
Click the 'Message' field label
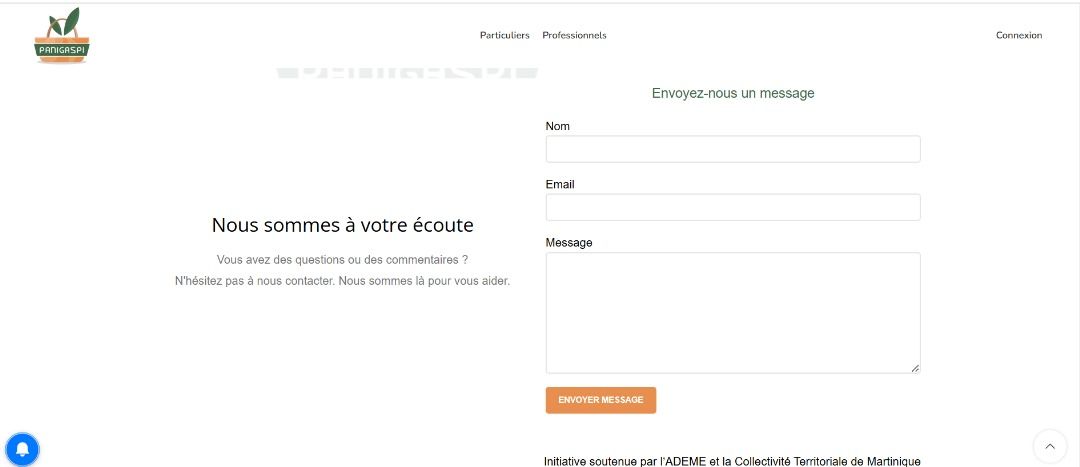(x=568, y=242)
